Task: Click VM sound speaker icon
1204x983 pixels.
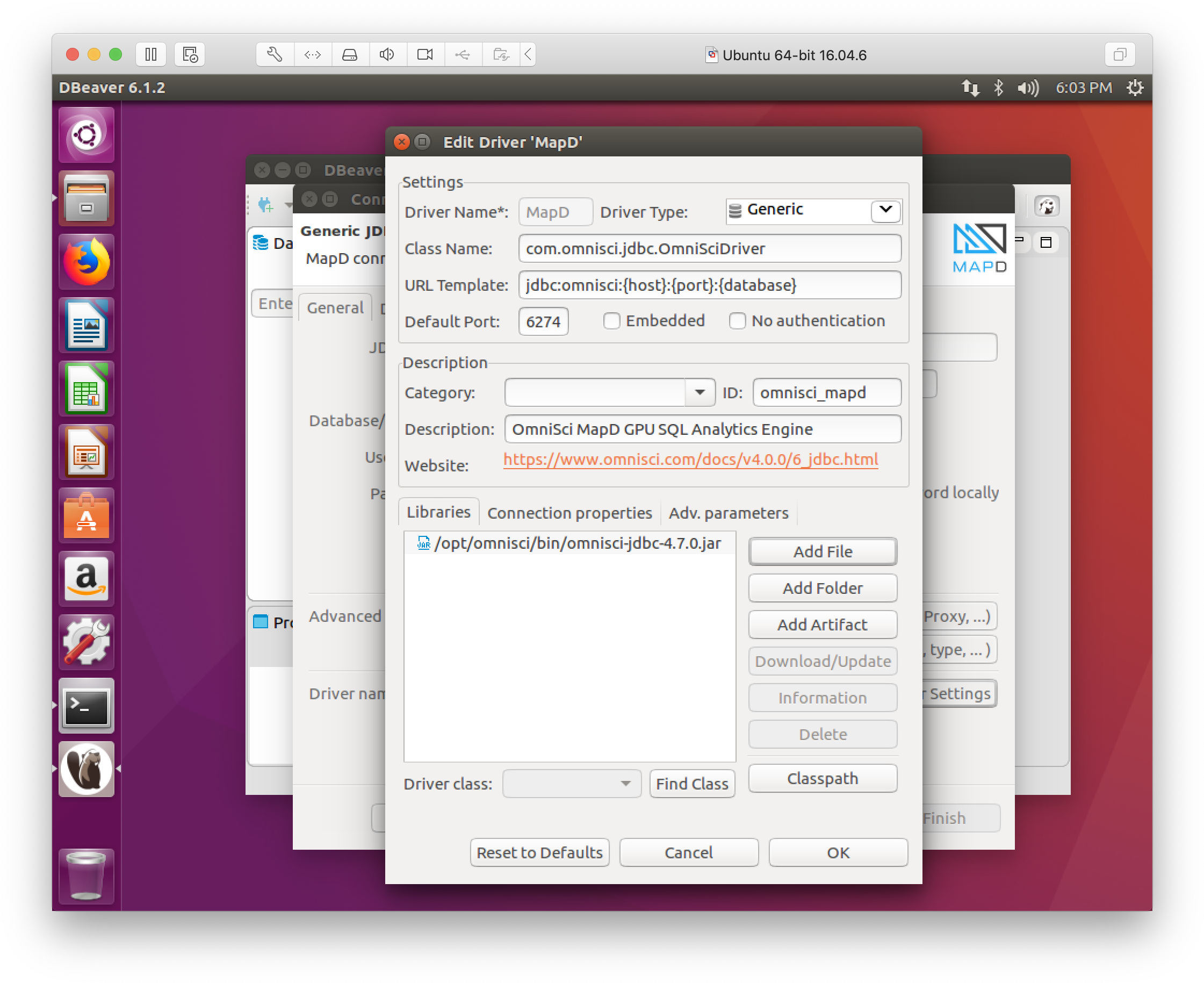Action: pyautogui.click(x=387, y=54)
